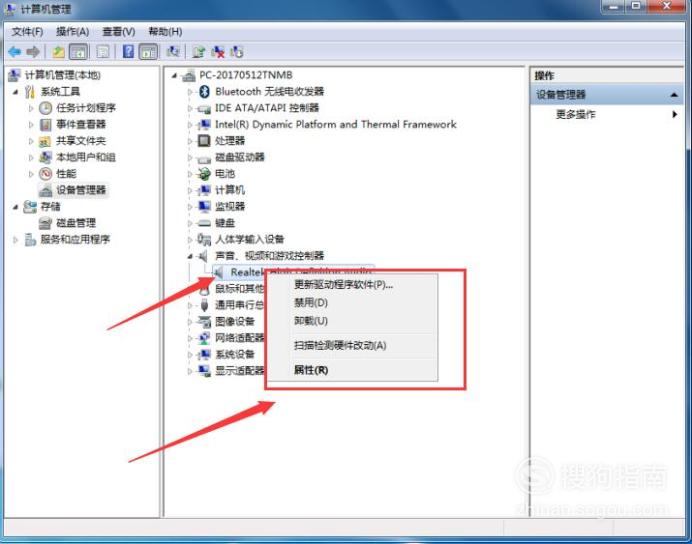The image size is (692, 544).
Task: Select the Bluetooth 无线电收发器 device category
Action: click(x=269, y=91)
